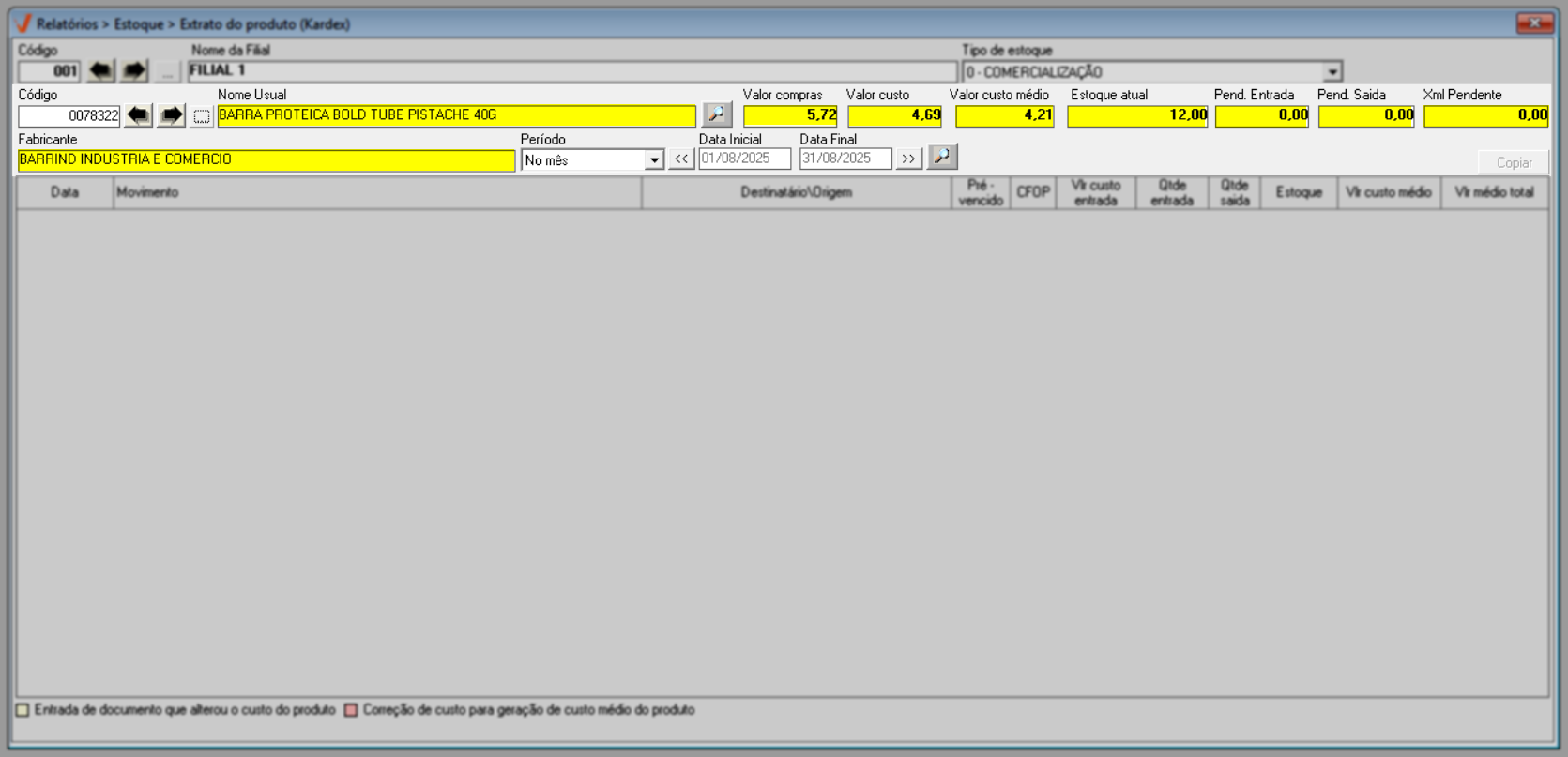Click the 'Valor custo médio' label

click(x=999, y=95)
